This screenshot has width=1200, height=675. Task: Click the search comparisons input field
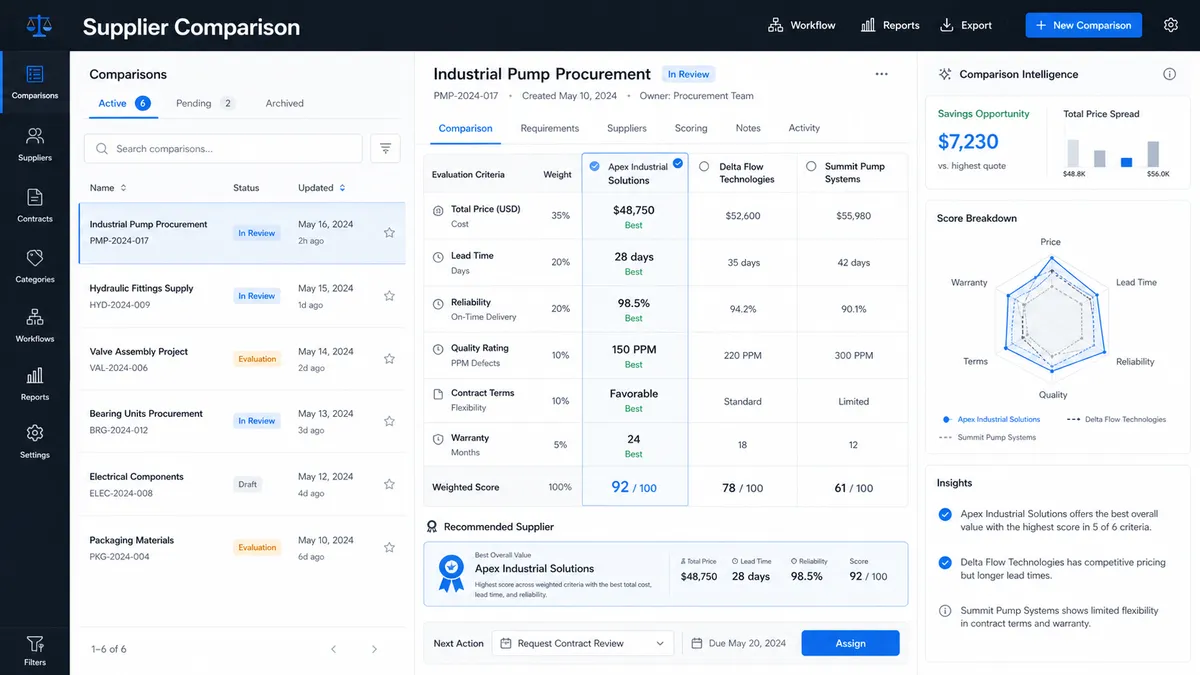click(x=223, y=149)
